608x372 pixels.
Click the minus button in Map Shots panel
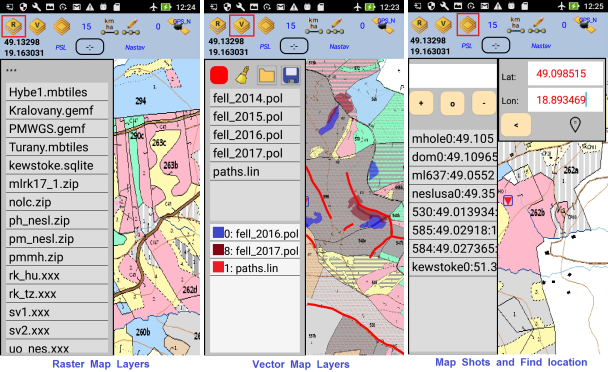484,103
